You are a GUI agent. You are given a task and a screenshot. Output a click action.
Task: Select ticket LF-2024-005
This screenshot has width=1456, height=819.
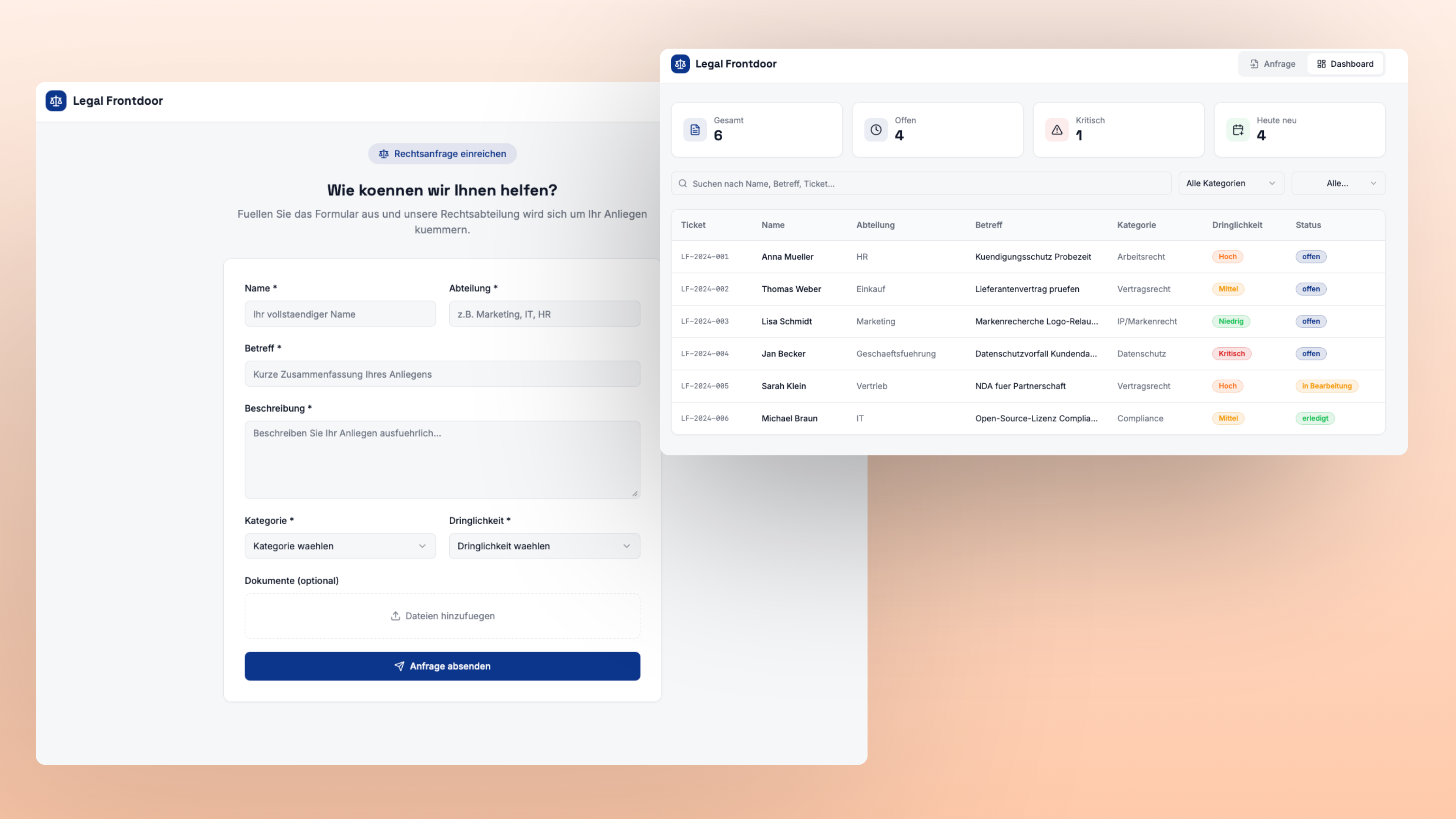point(704,386)
